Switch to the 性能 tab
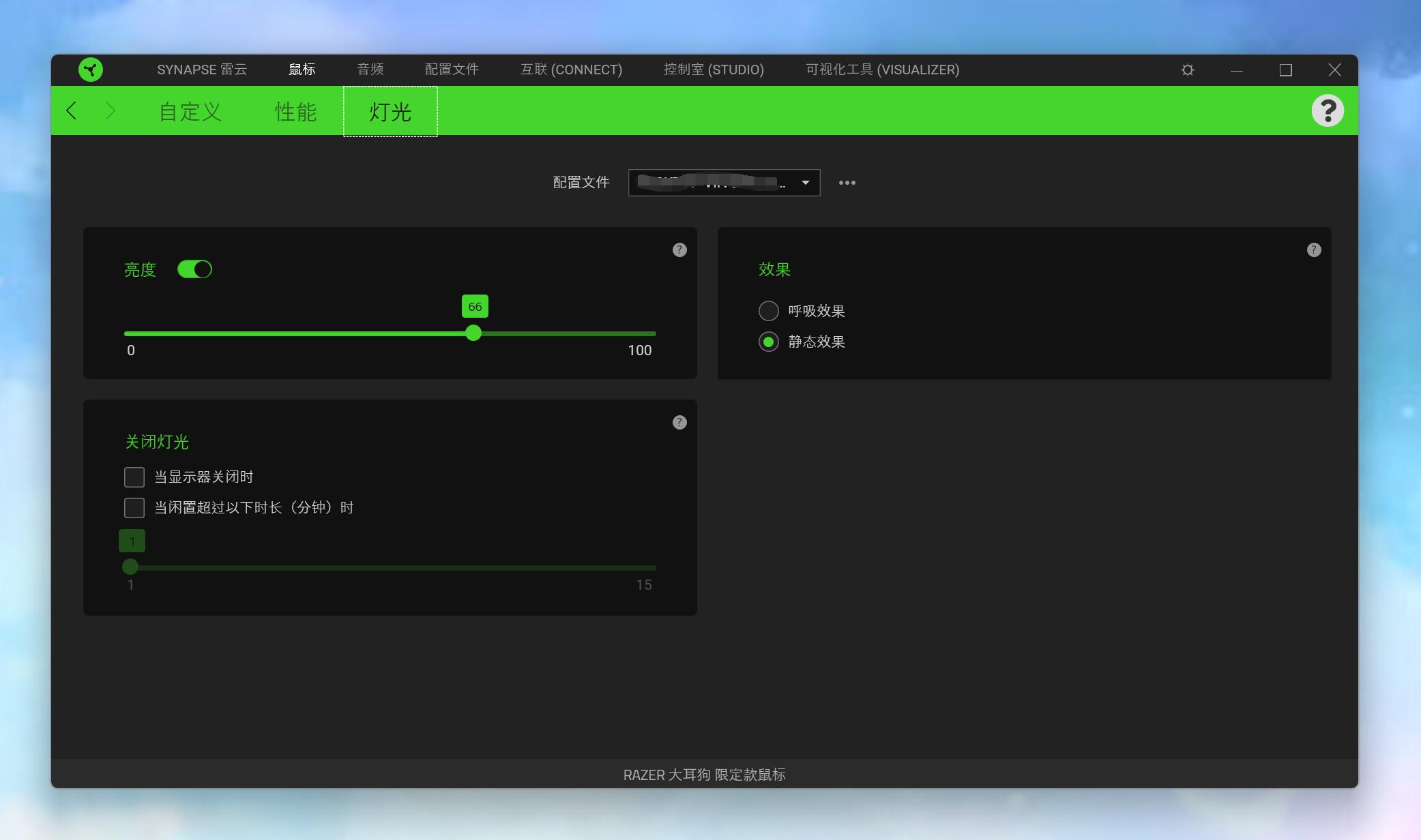This screenshot has width=1421, height=840. pos(295,111)
